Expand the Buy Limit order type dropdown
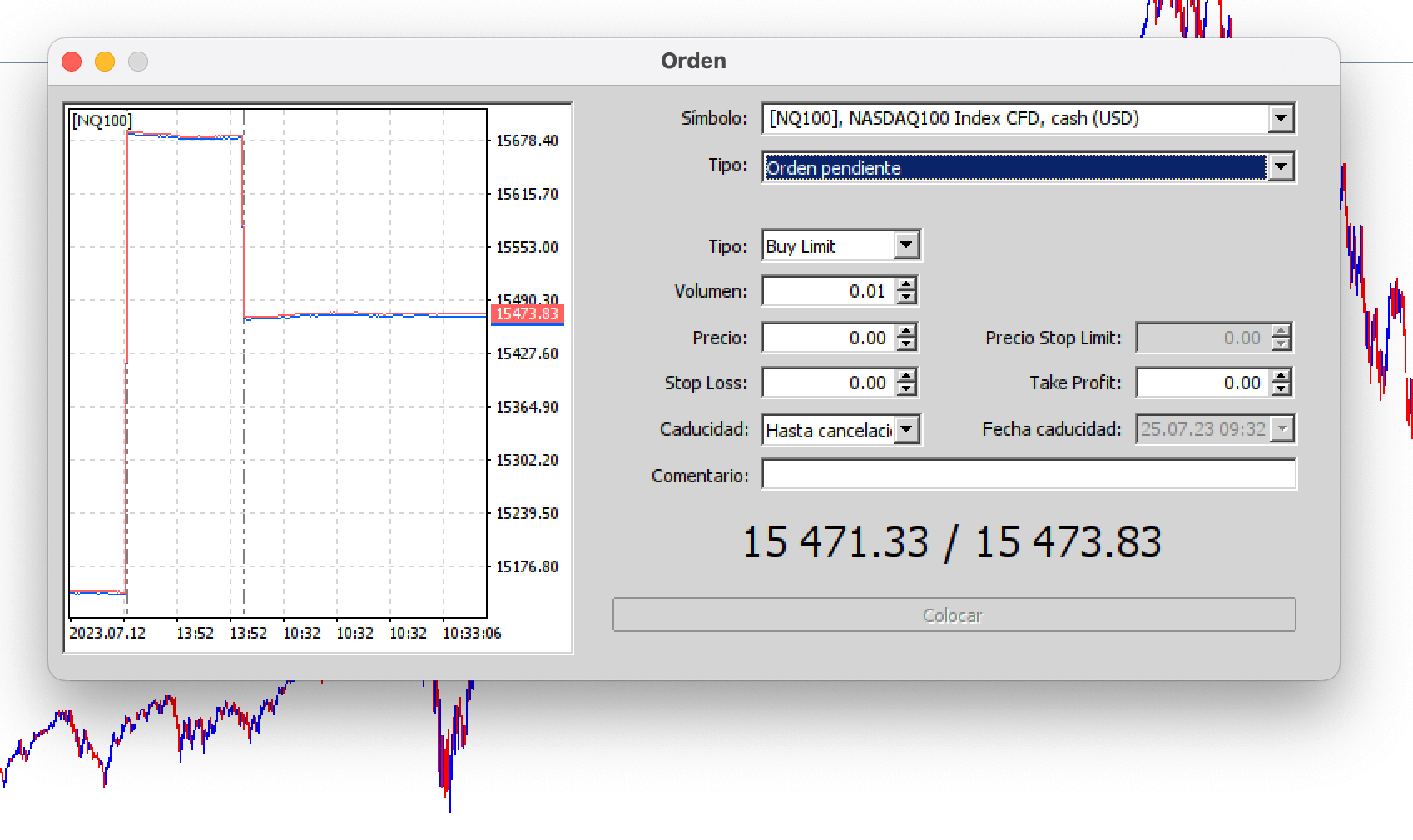The height and width of the screenshot is (840, 1413). click(x=906, y=245)
